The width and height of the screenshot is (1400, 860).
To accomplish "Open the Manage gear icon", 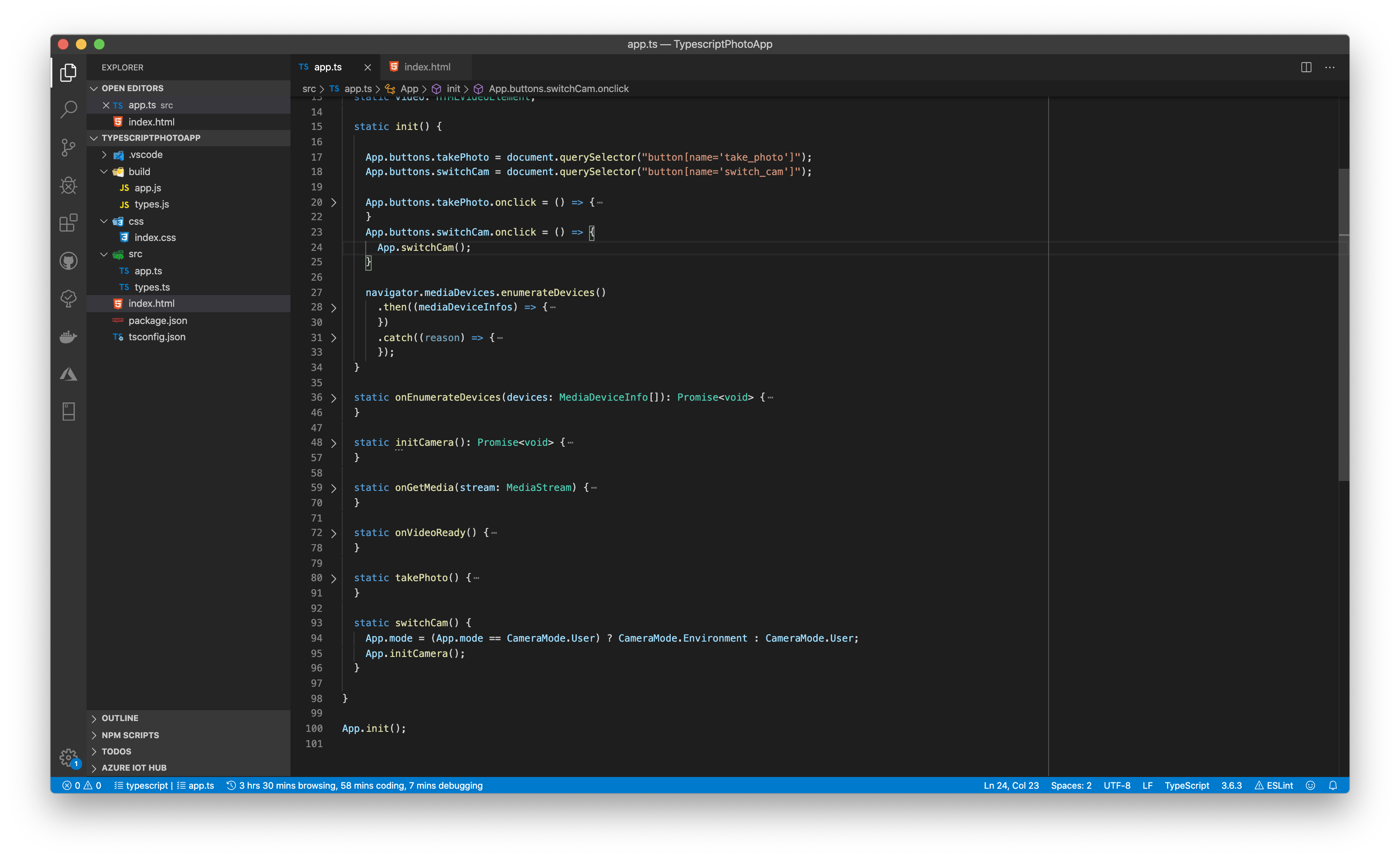I will pyautogui.click(x=68, y=757).
